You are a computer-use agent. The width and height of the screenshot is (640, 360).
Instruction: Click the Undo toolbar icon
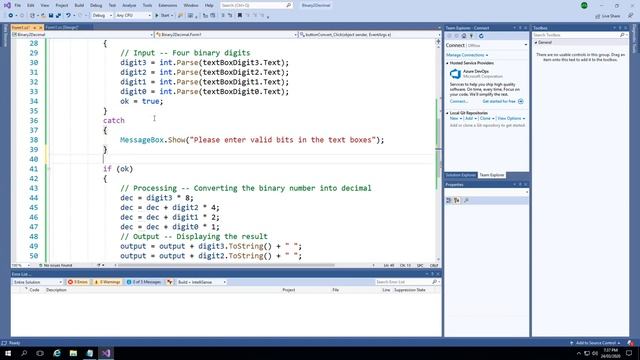(68, 16)
